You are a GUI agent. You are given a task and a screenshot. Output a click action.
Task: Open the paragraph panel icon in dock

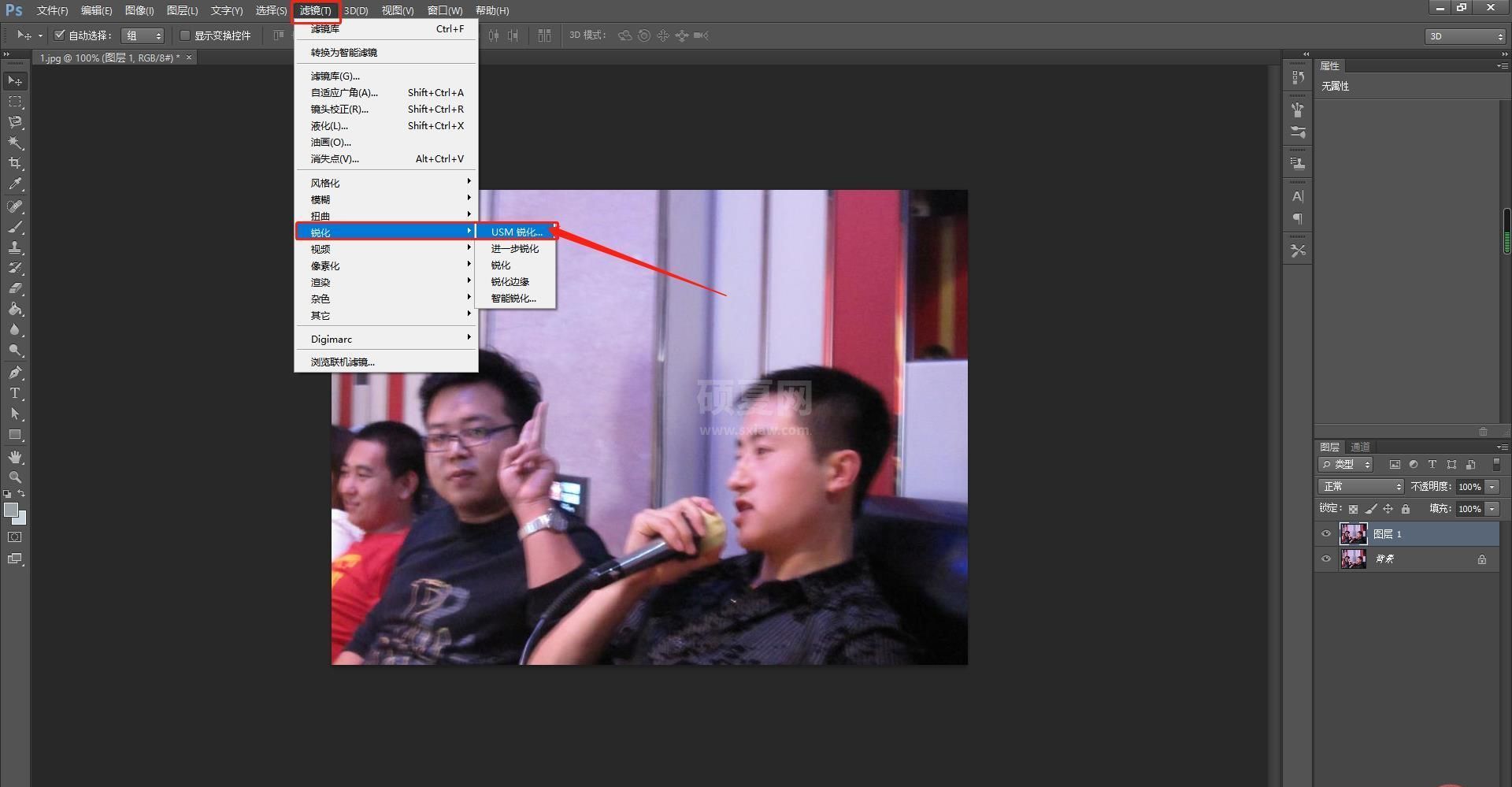1298,218
